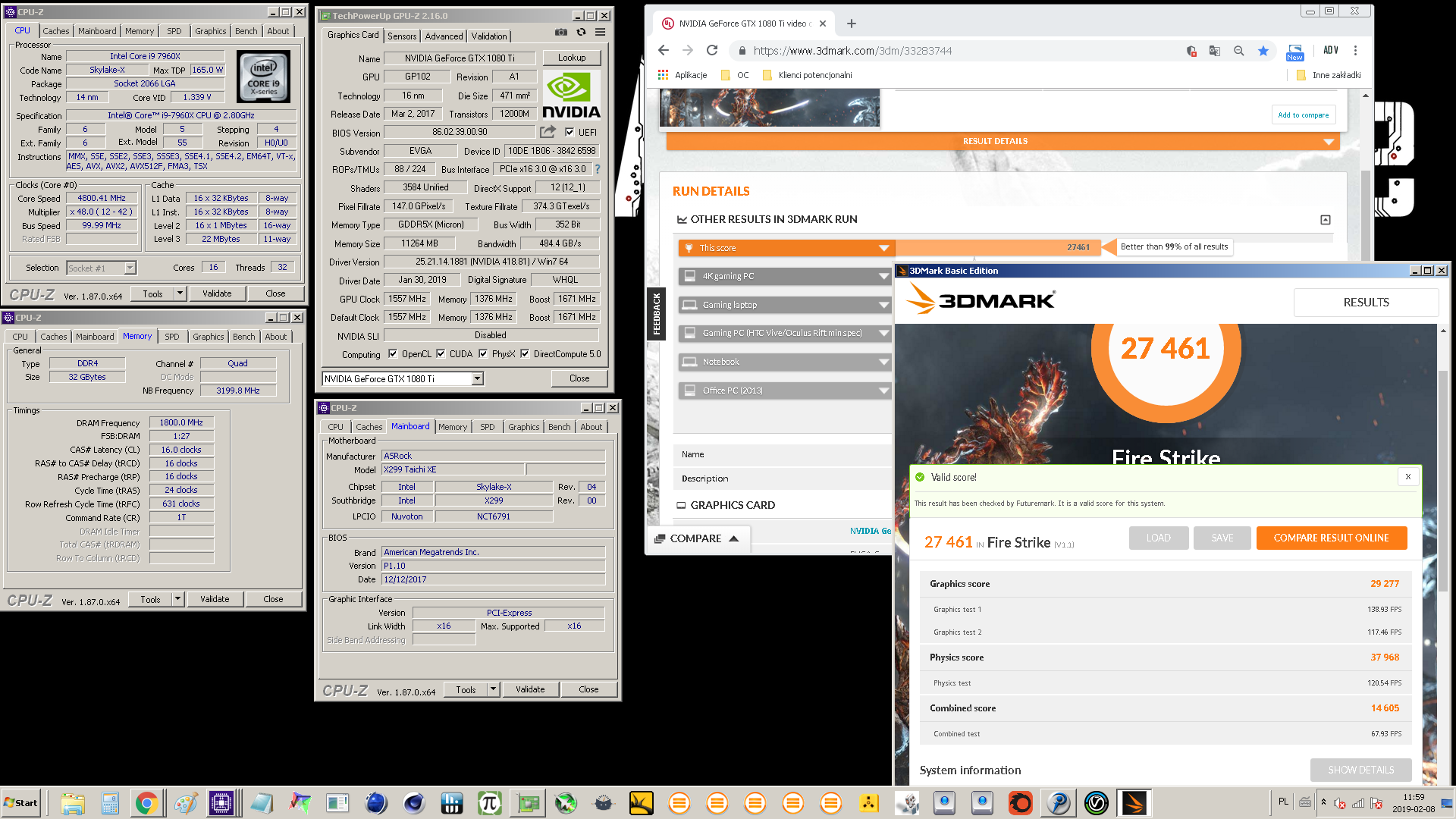The height and width of the screenshot is (819, 1456).
Task: Expand the Office PC (2013) row
Action: click(786, 391)
